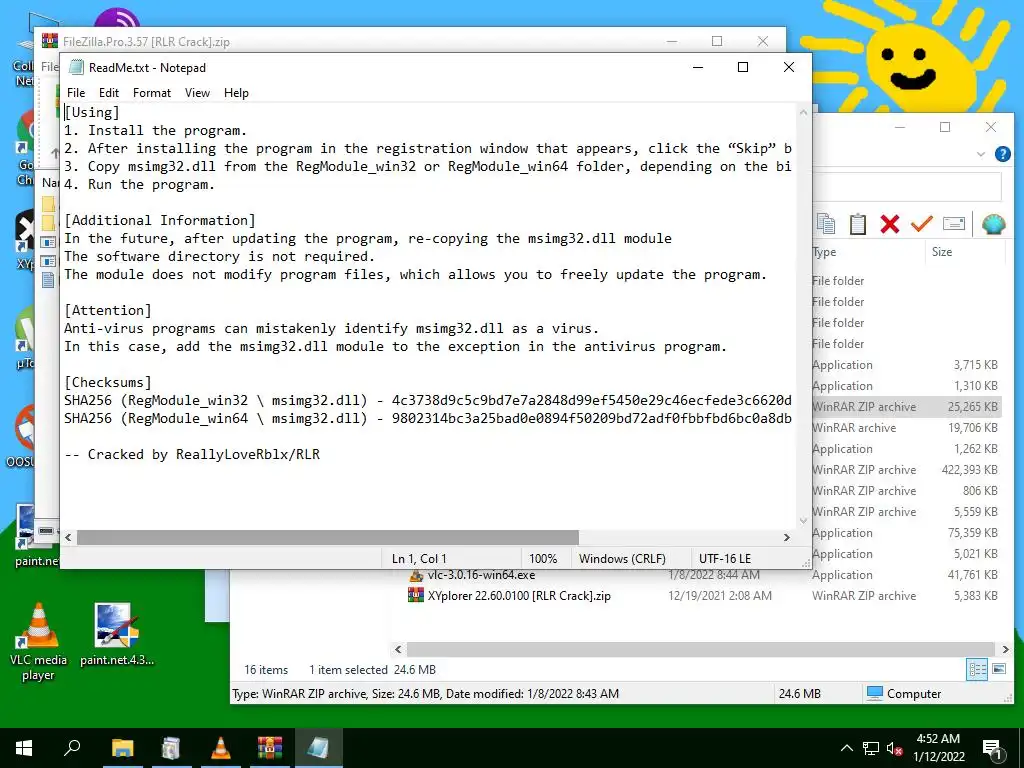Click the Ln 1, Col 1 status indicator

click(x=419, y=559)
